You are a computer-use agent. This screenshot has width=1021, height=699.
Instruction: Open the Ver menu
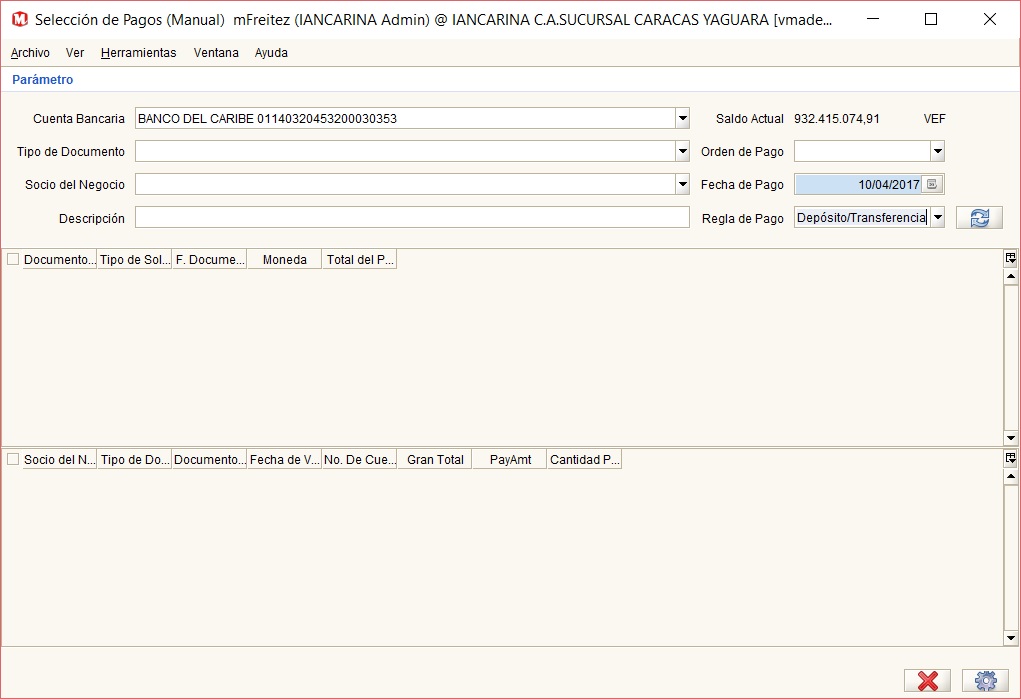75,53
